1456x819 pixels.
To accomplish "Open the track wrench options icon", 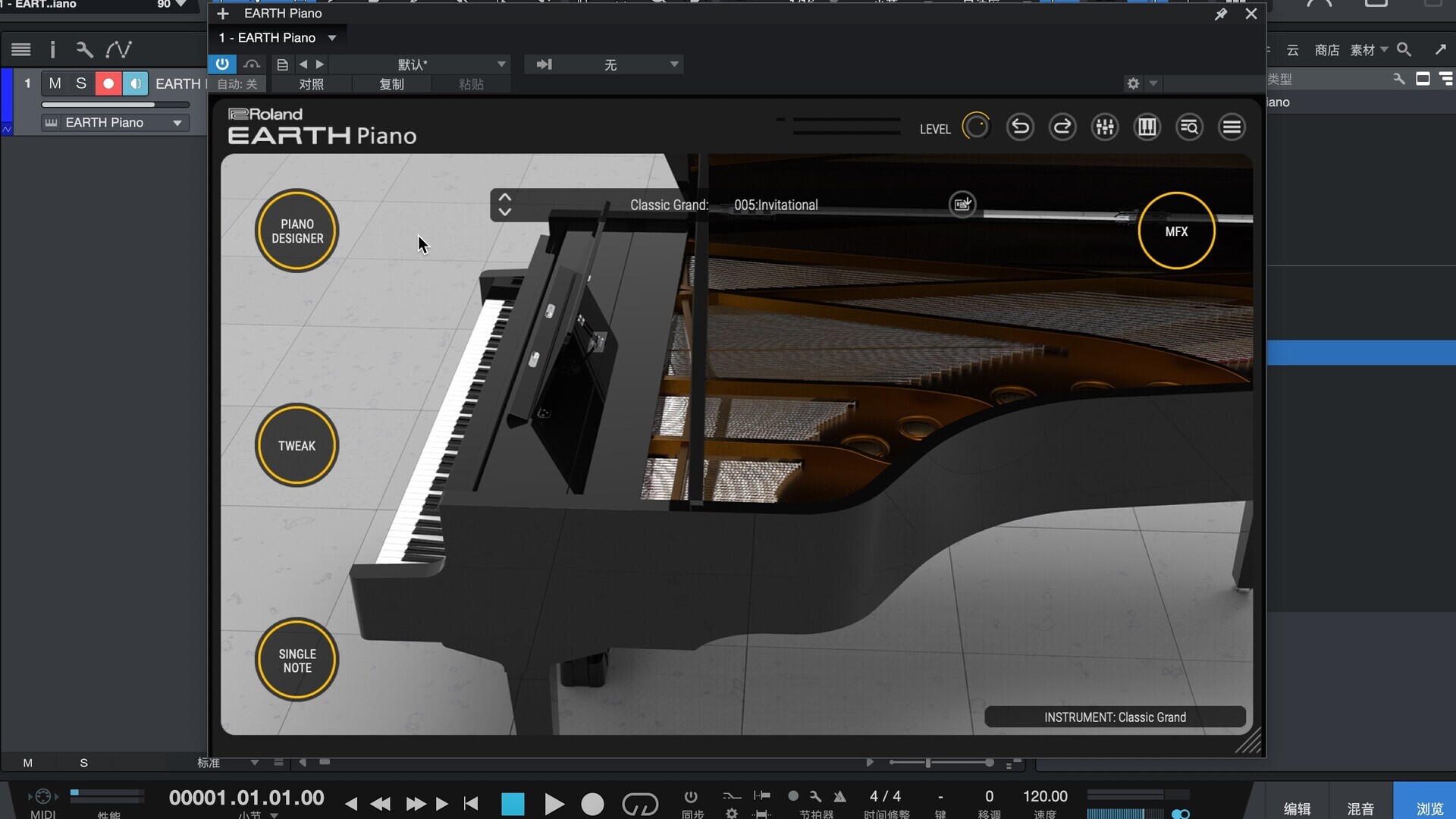I will coord(84,50).
